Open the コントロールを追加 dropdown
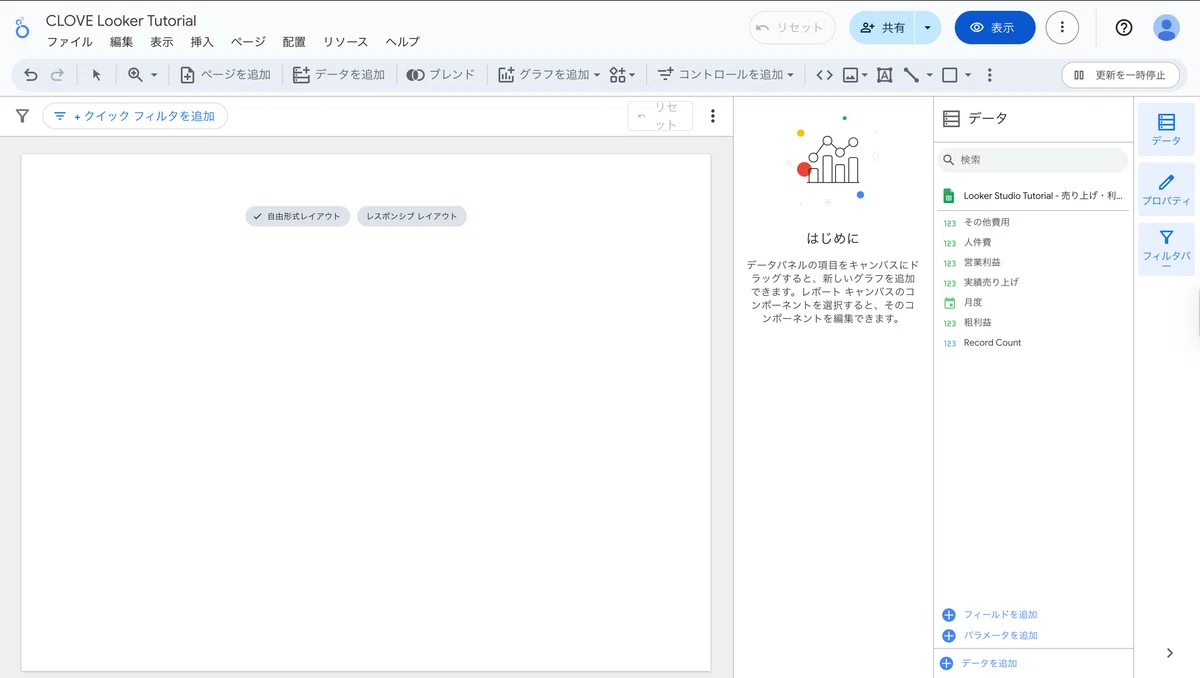1200x678 pixels. pyautogui.click(x=725, y=75)
